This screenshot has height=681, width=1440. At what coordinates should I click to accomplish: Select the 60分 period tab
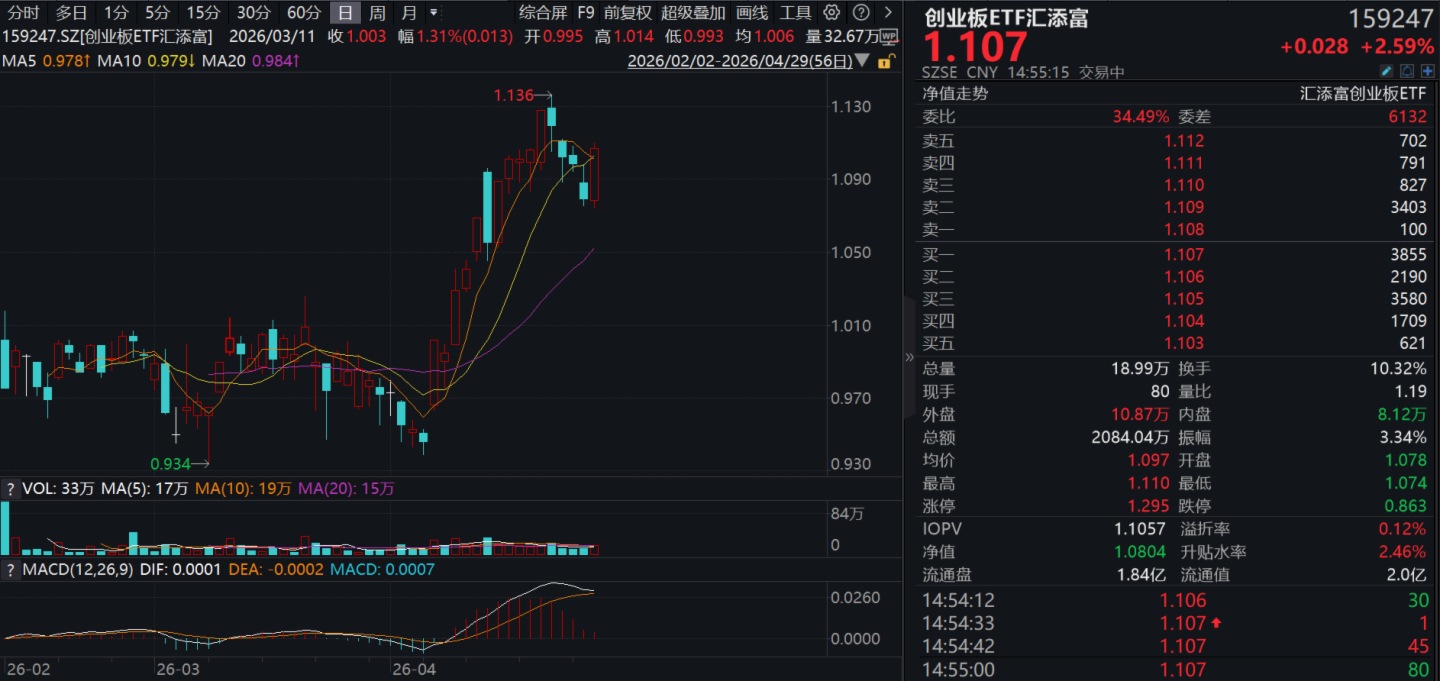pyautogui.click(x=304, y=13)
